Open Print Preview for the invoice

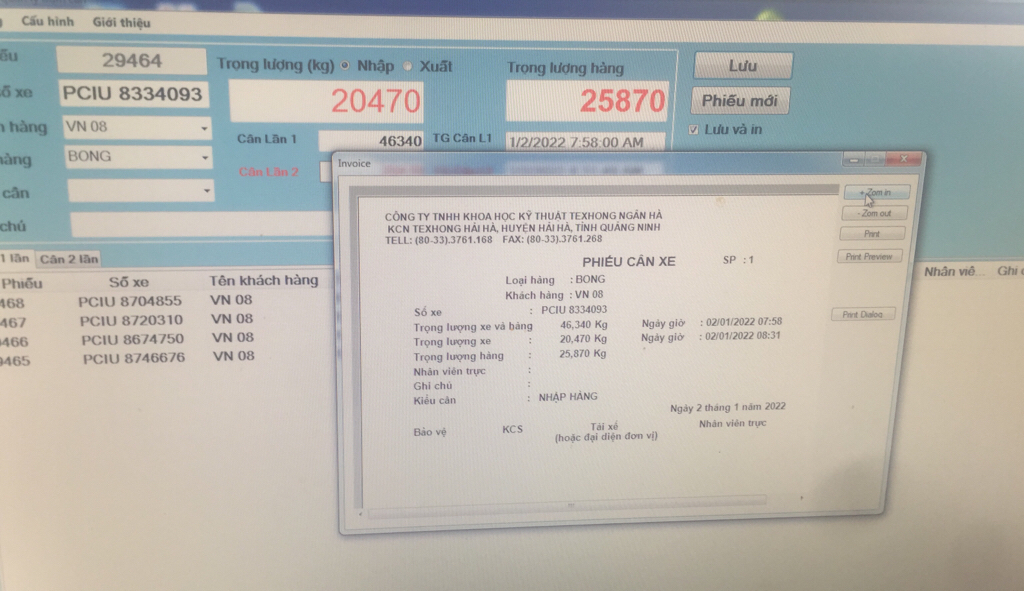(867, 257)
